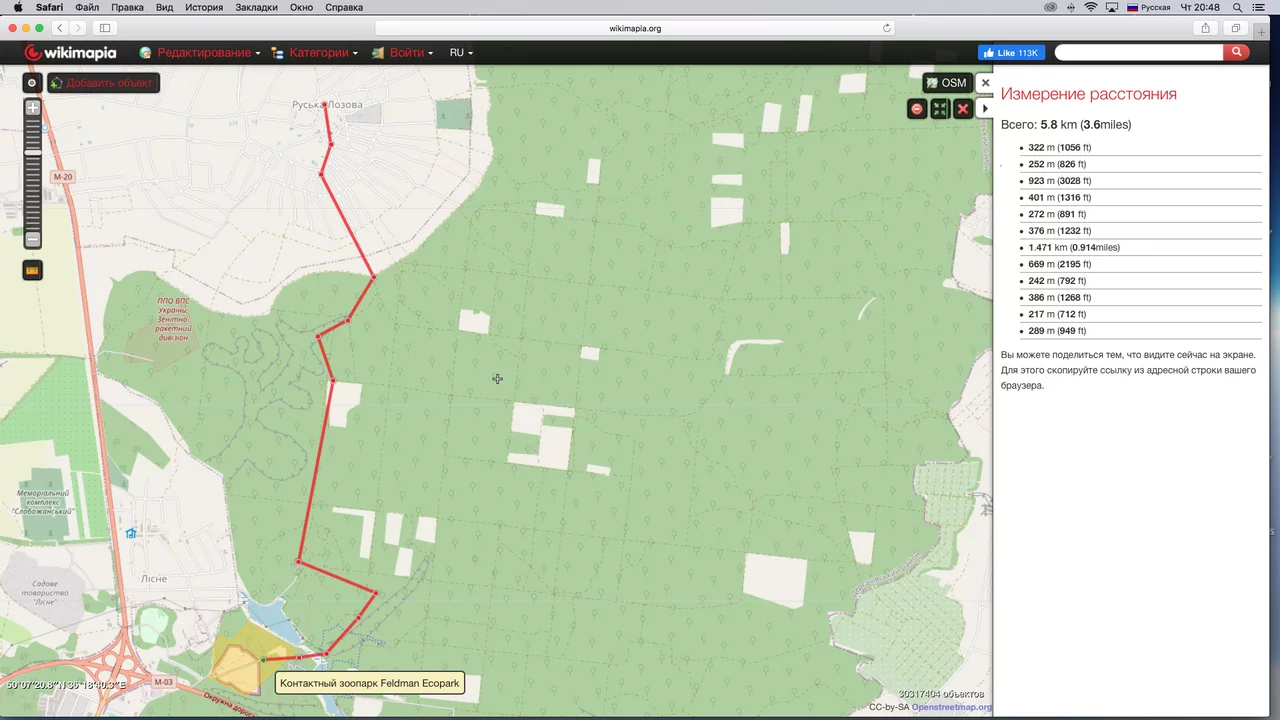
Task: Select the 1.471 km distance segment
Action: pyautogui.click(x=1140, y=247)
